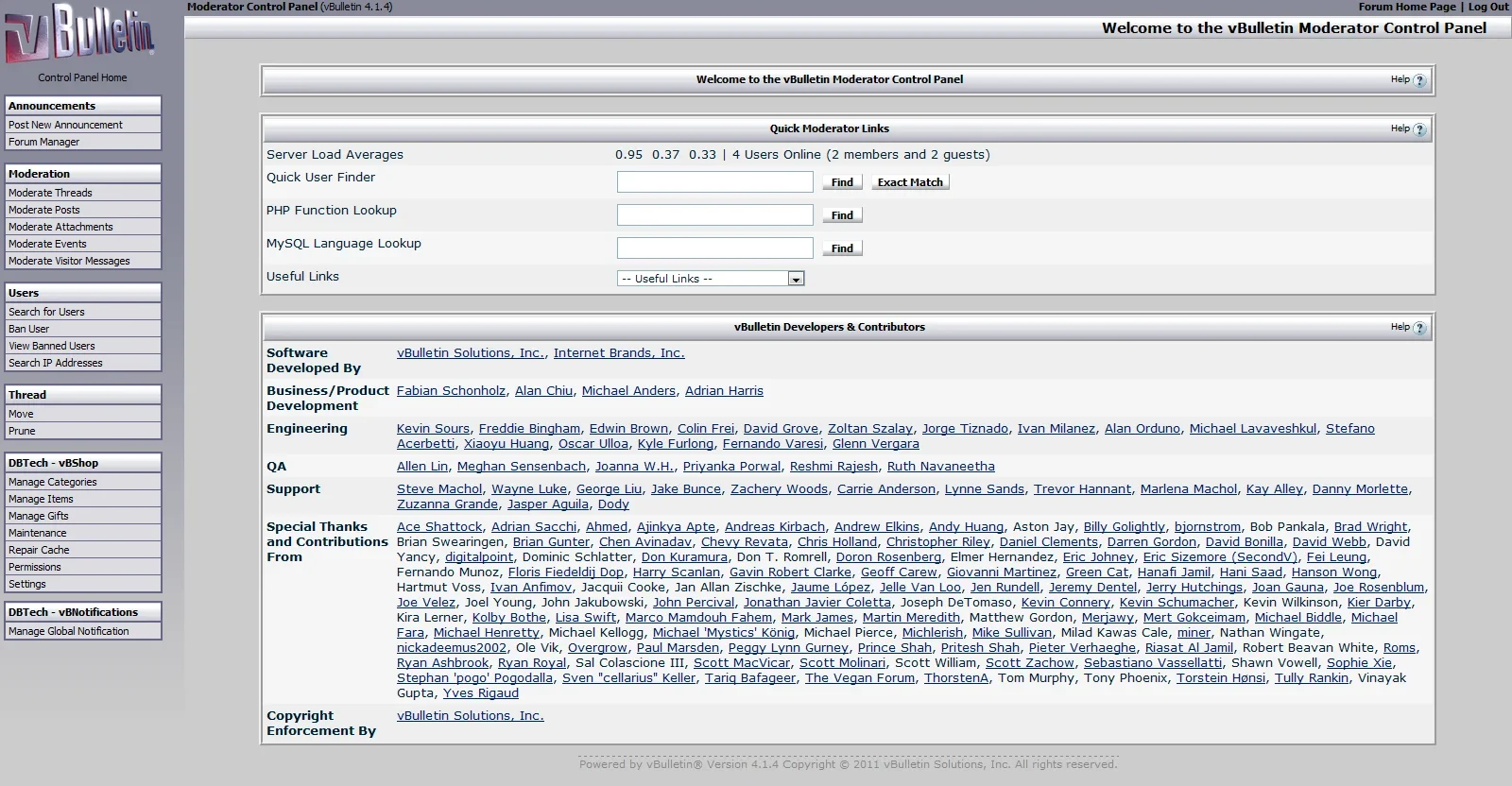Click the PHP Function Lookup input field
The width and height of the screenshot is (1512, 786).
pyautogui.click(x=715, y=214)
